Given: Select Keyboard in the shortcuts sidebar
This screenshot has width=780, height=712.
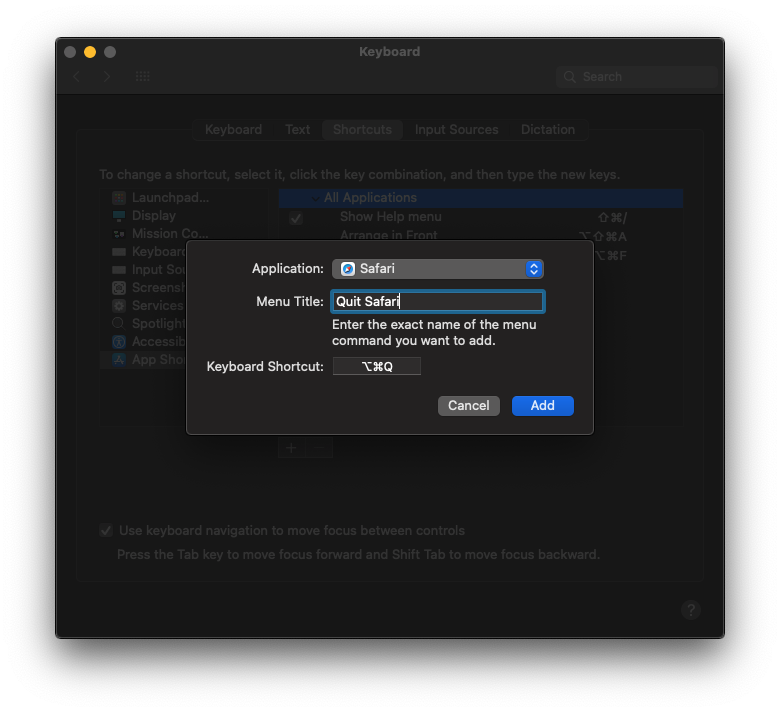Looking at the screenshot, I should 144,252.
